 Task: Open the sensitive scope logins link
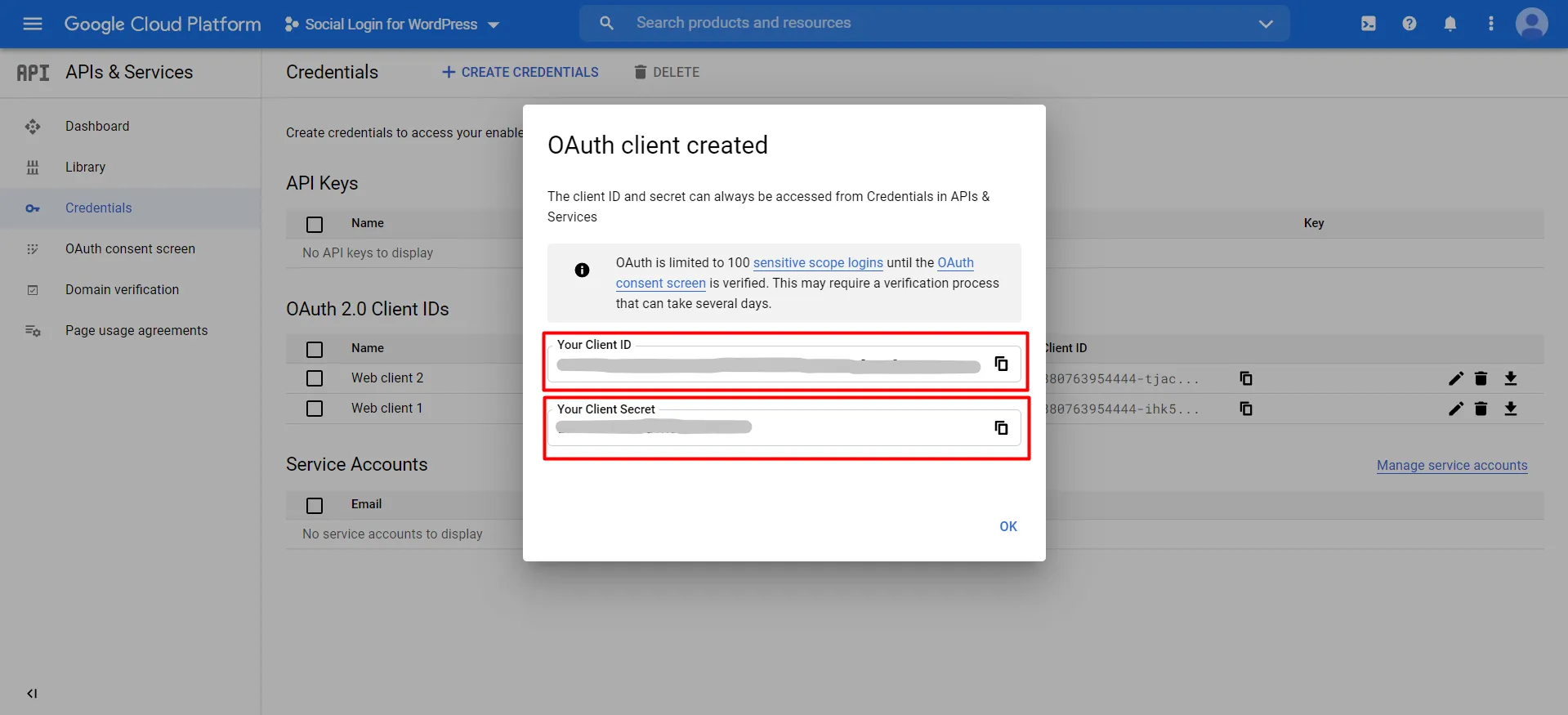point(818,262)
